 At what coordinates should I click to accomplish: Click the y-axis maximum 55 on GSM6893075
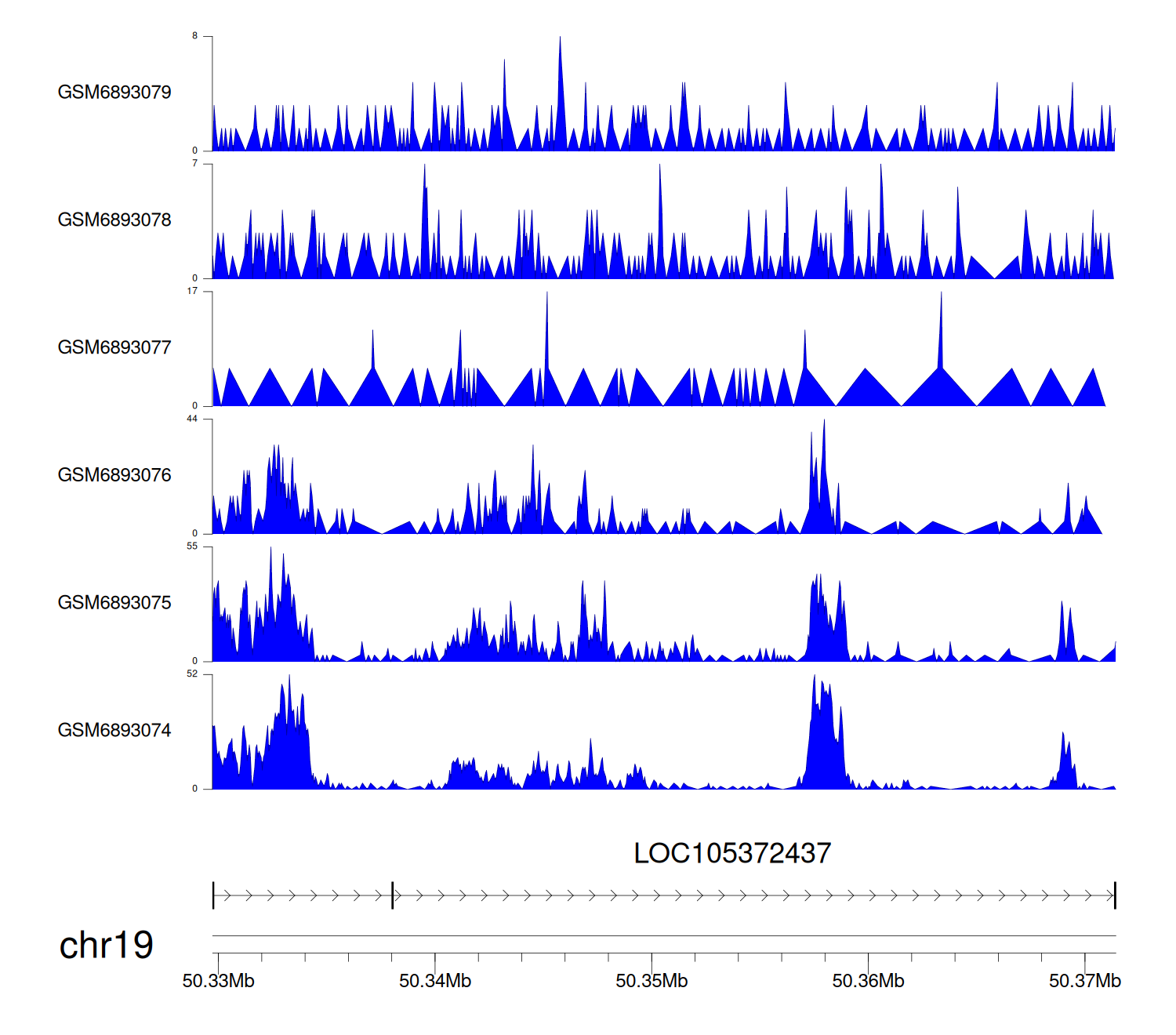pyautogui.click(x=192, y=547)
